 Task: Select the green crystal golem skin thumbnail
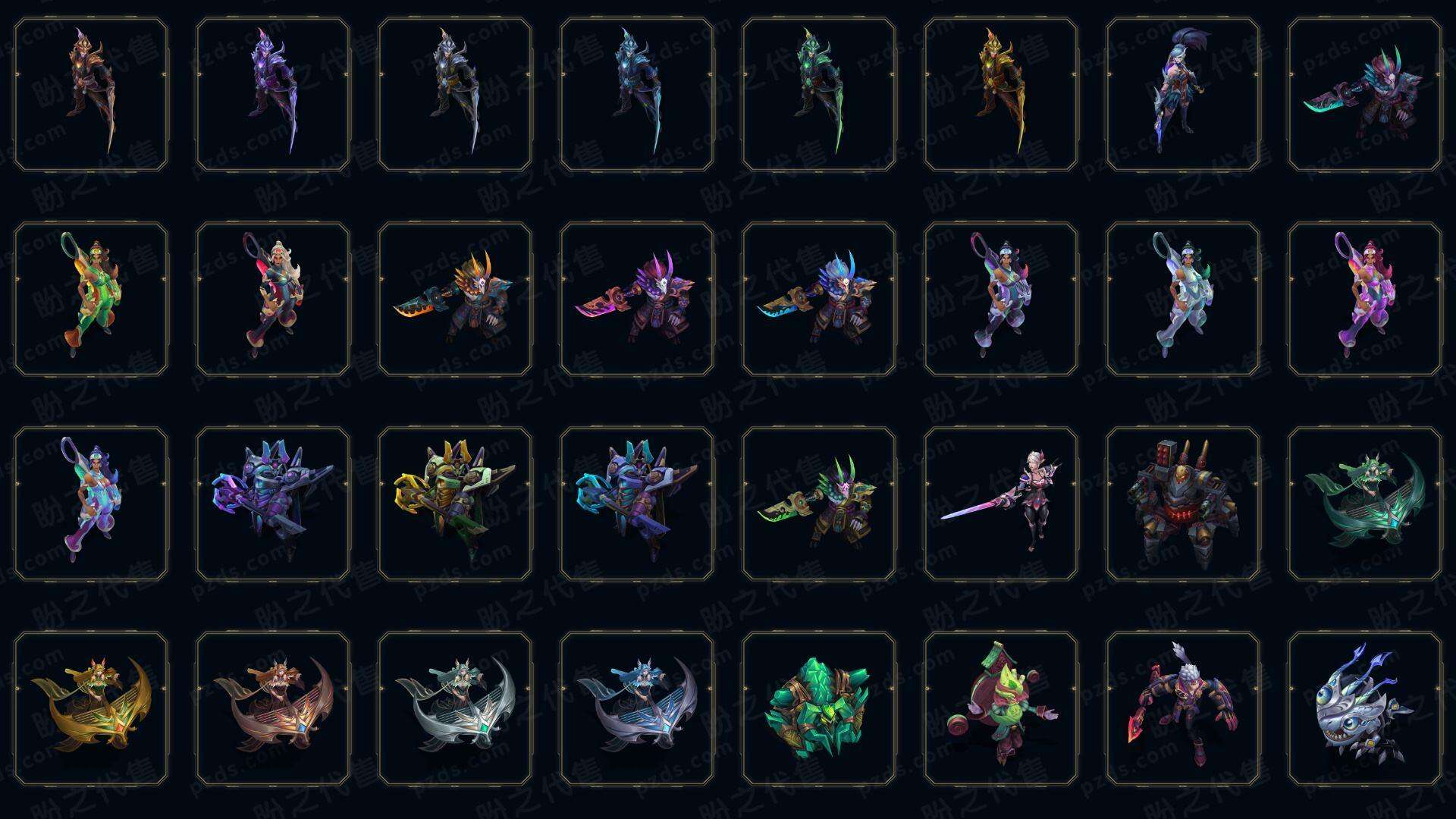point(819,708)
